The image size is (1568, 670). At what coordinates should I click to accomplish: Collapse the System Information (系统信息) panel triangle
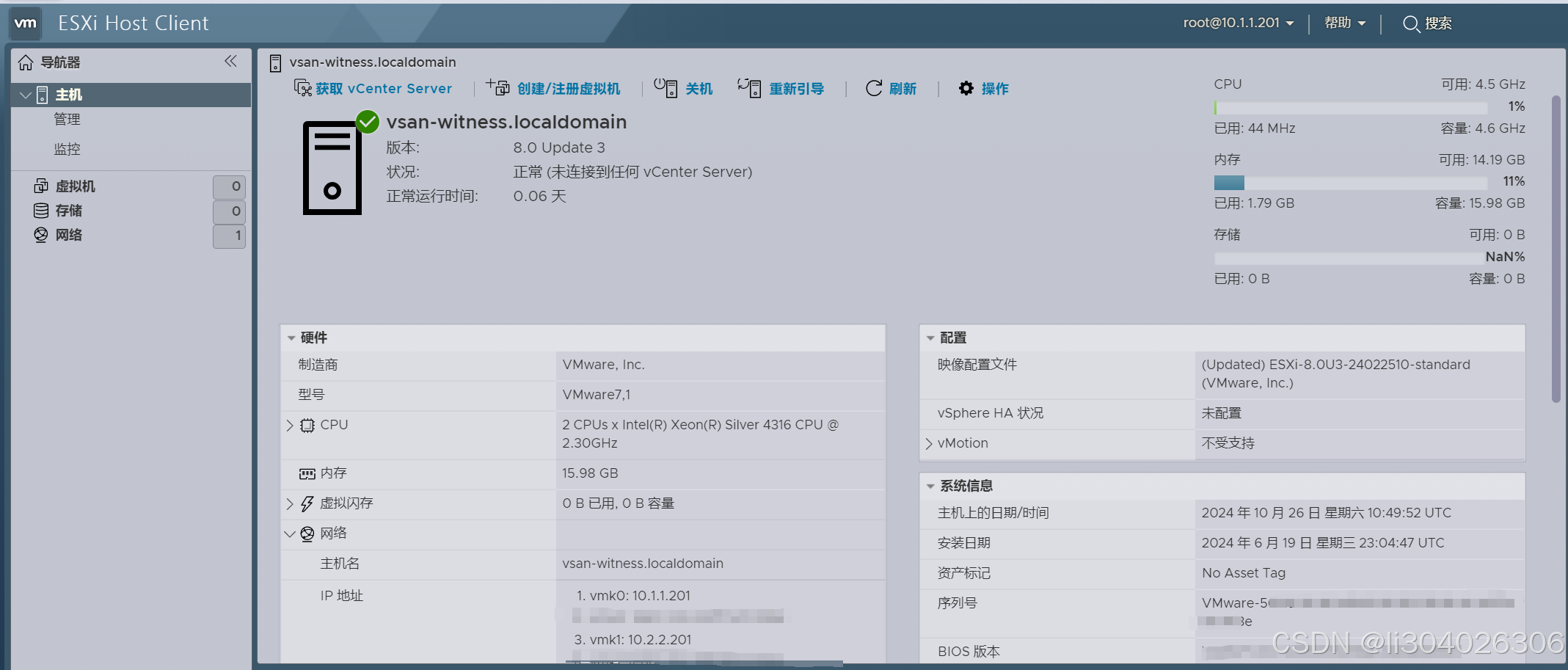(930, 487)
